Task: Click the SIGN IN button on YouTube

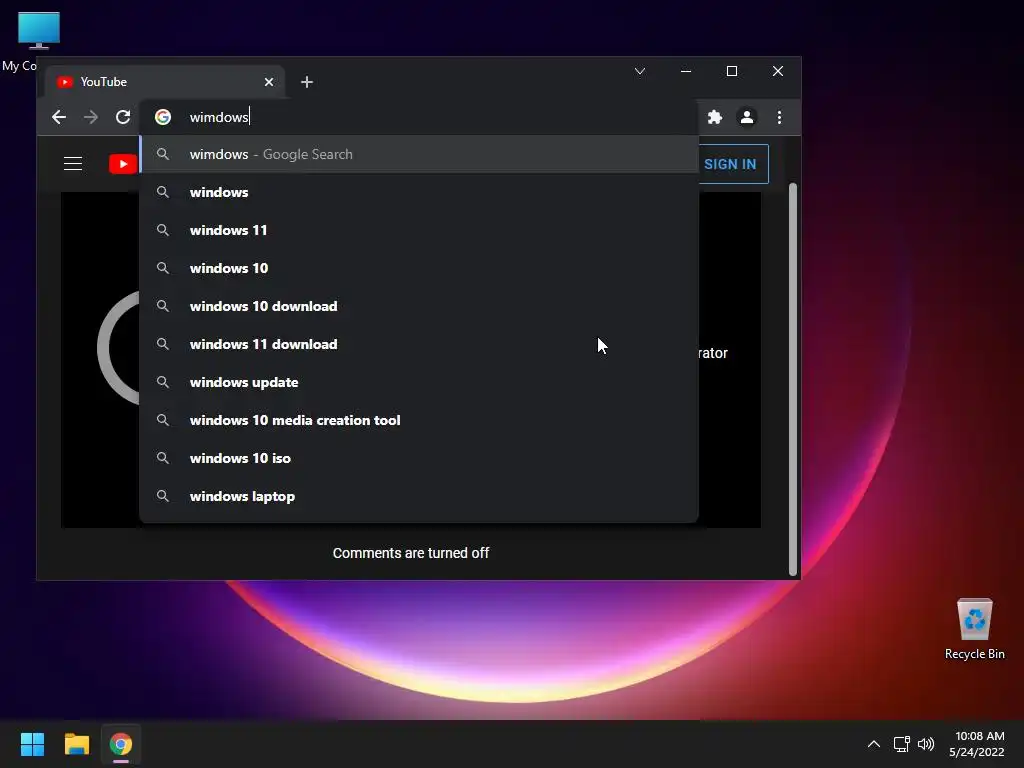Action: pos(730,164)
